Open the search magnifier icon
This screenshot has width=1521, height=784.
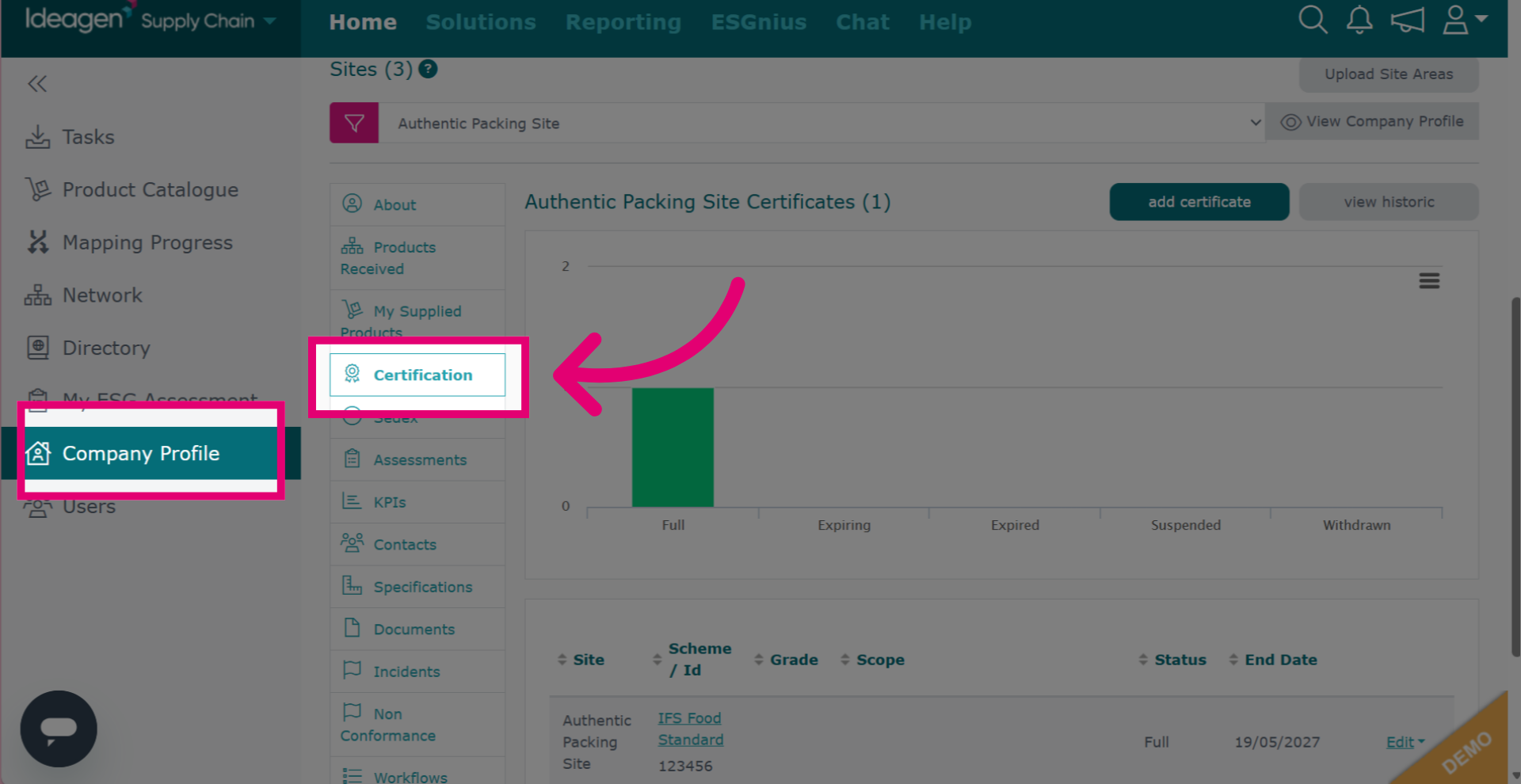point(1313,20)
